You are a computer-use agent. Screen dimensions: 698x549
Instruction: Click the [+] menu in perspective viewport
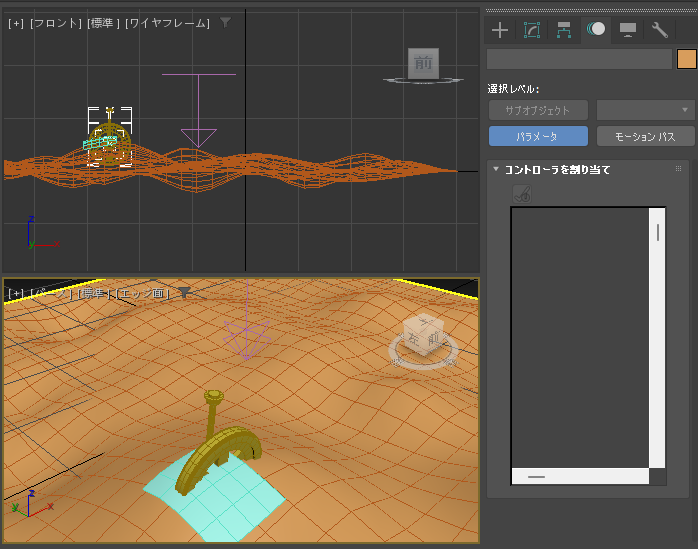[16, 293]
